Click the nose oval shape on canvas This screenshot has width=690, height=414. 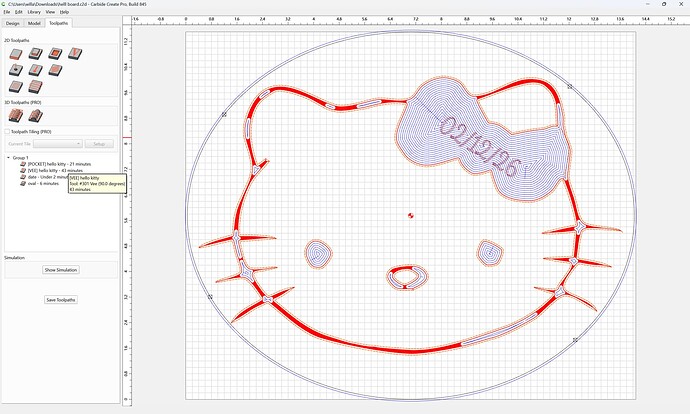407,277
